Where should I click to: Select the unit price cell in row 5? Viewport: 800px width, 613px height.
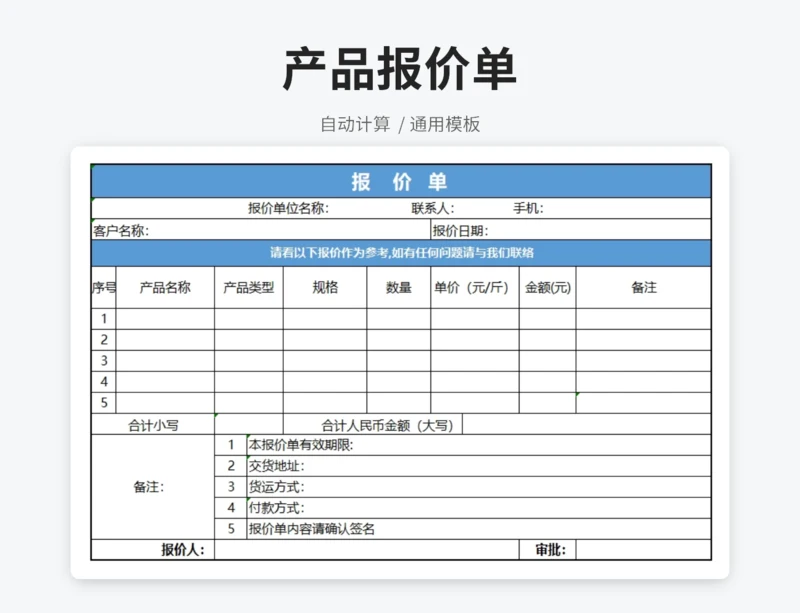click(x=475, y=403)
